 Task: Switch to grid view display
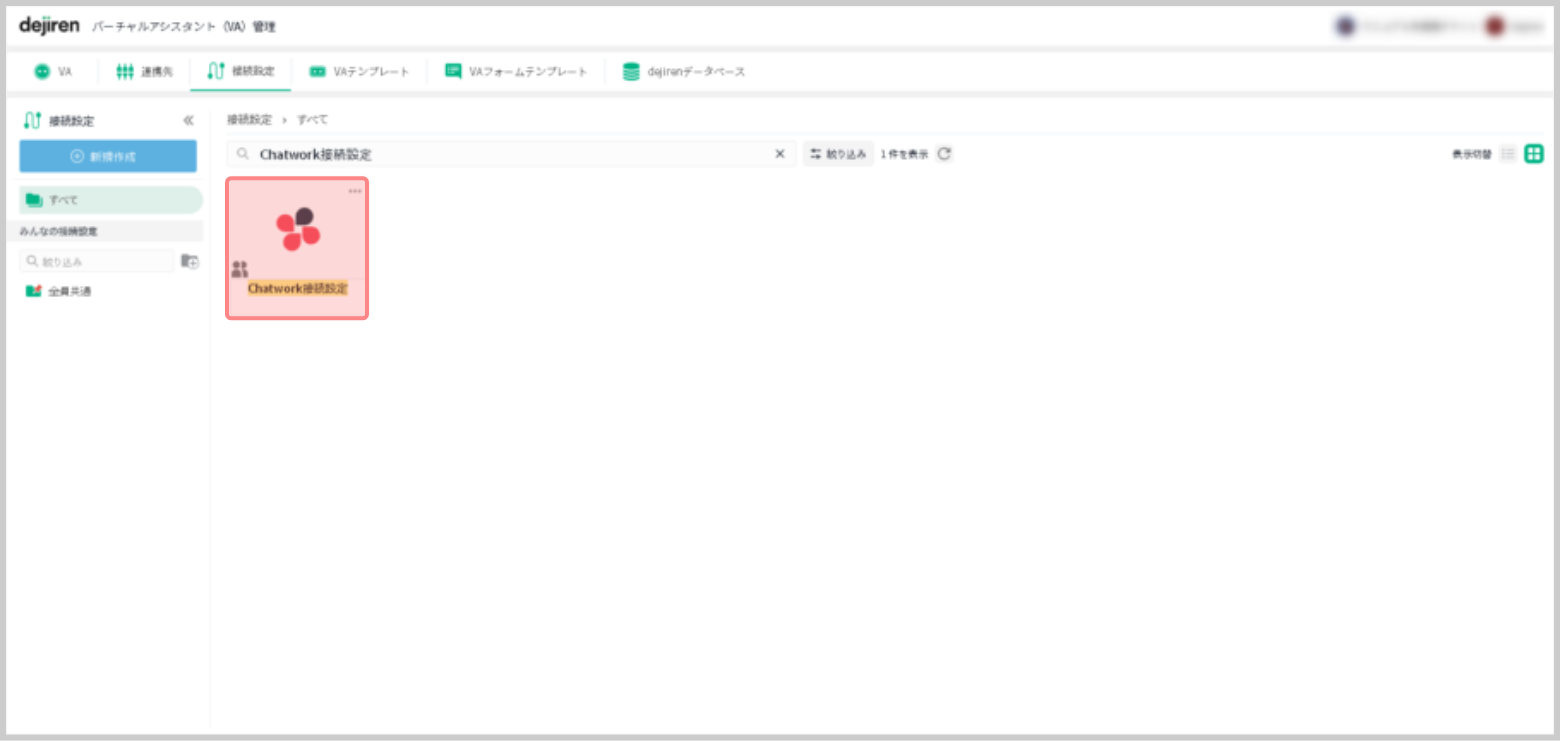click(x=1533, y=154)
